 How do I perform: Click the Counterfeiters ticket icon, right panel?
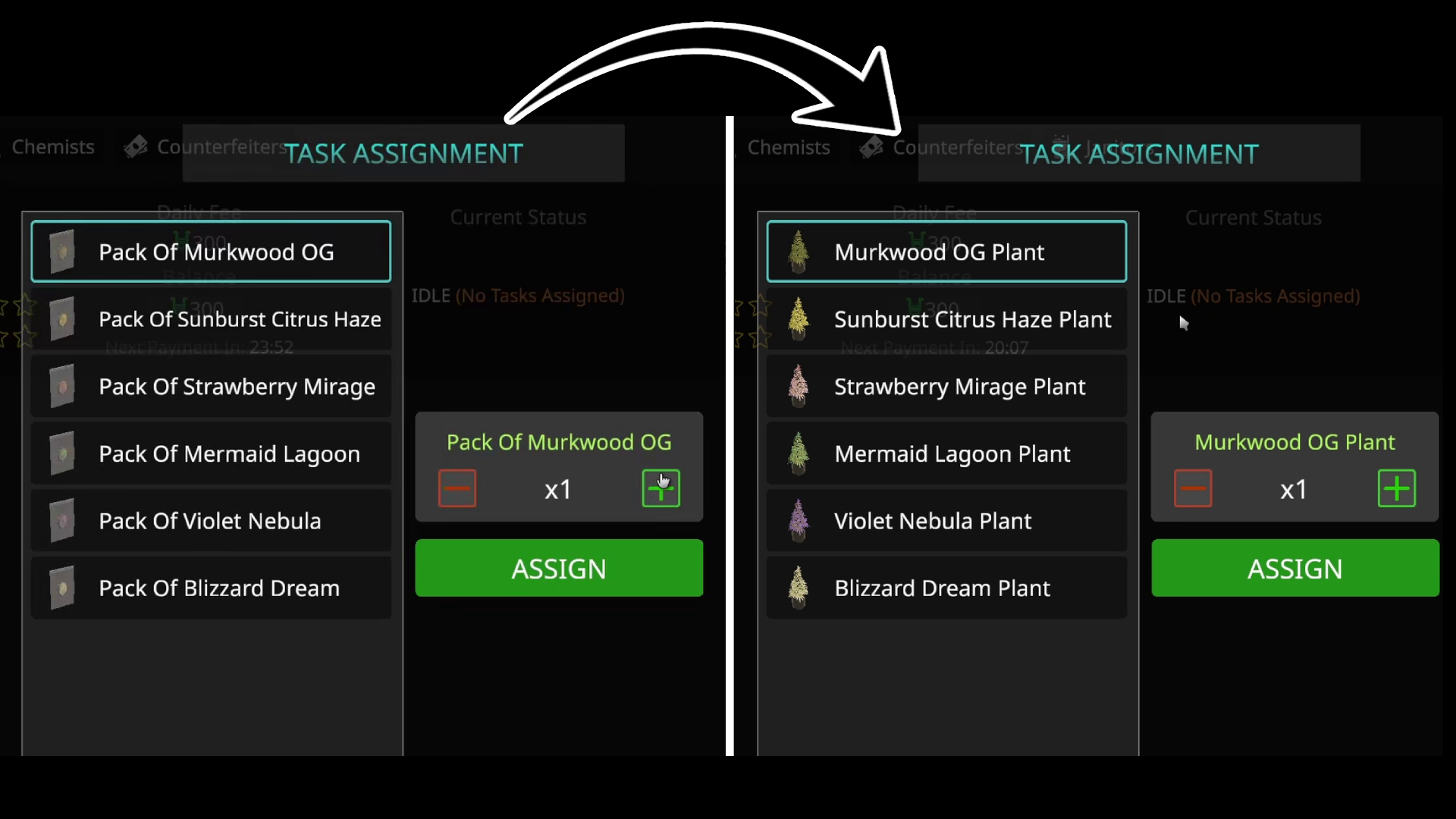pos(871,148)
